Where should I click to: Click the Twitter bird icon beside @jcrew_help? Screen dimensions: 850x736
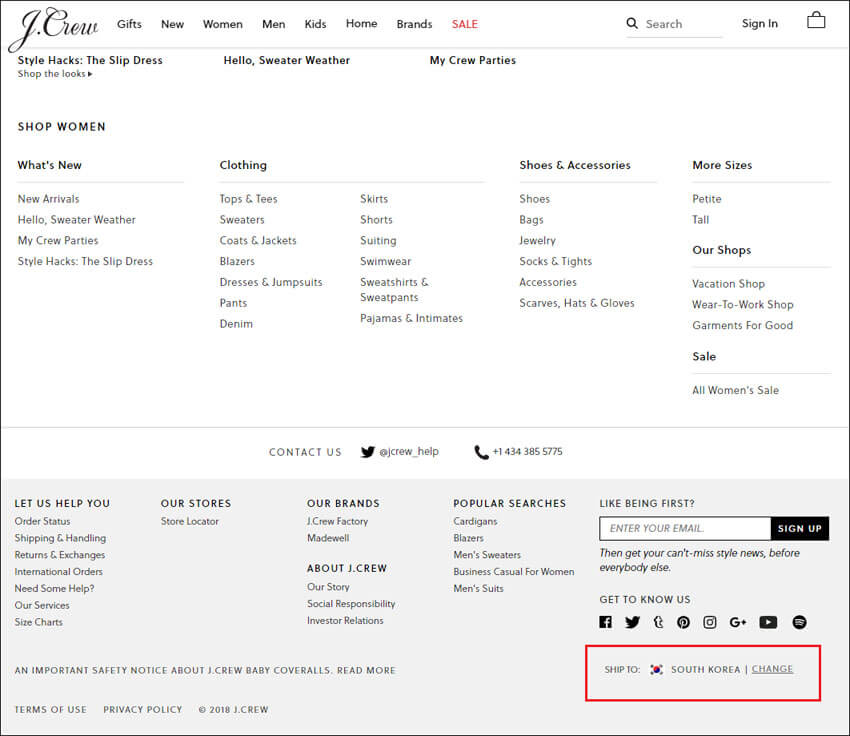[x=368, y=452]
